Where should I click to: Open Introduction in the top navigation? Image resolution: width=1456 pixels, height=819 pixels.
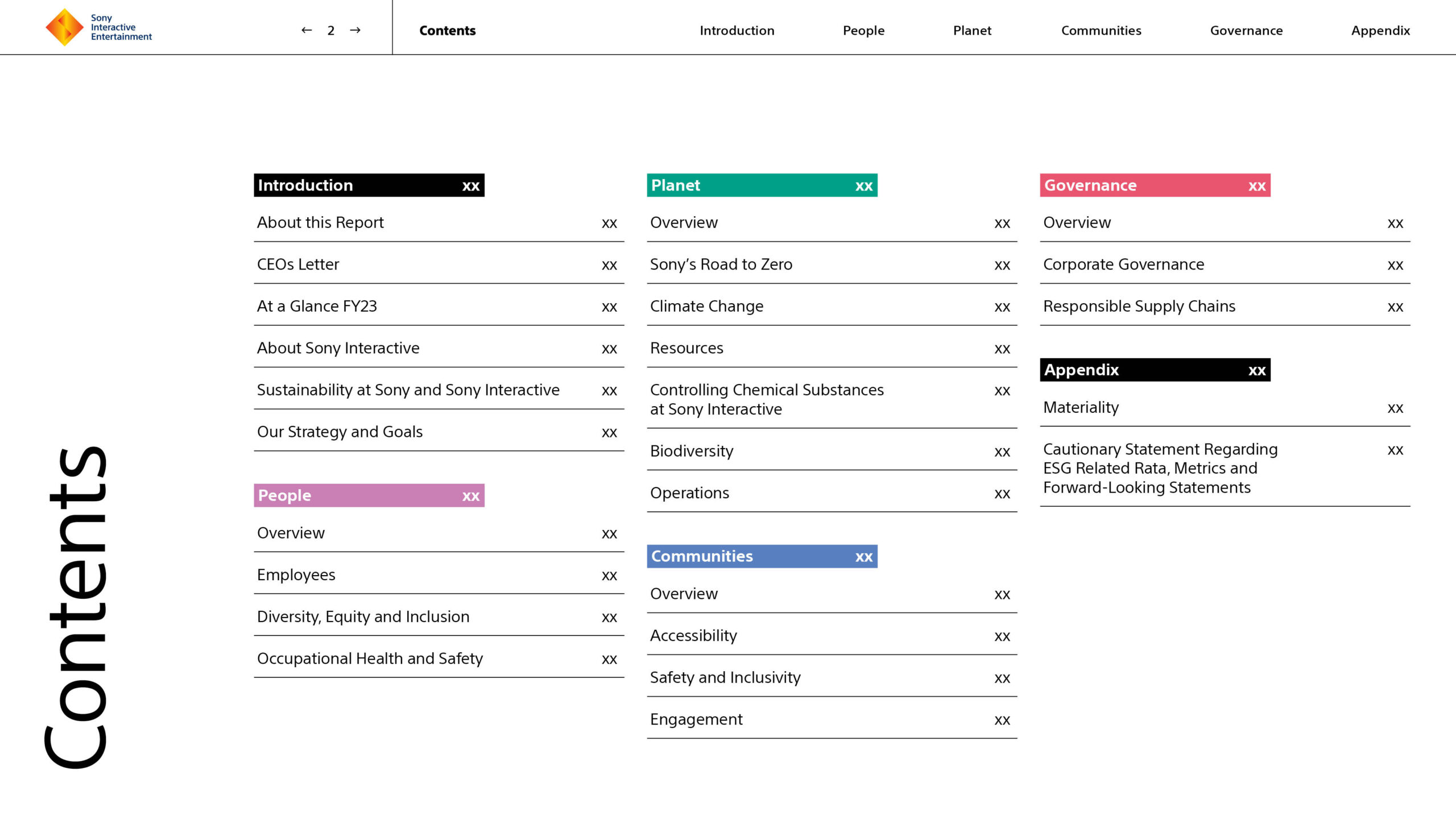coord(737,31)
